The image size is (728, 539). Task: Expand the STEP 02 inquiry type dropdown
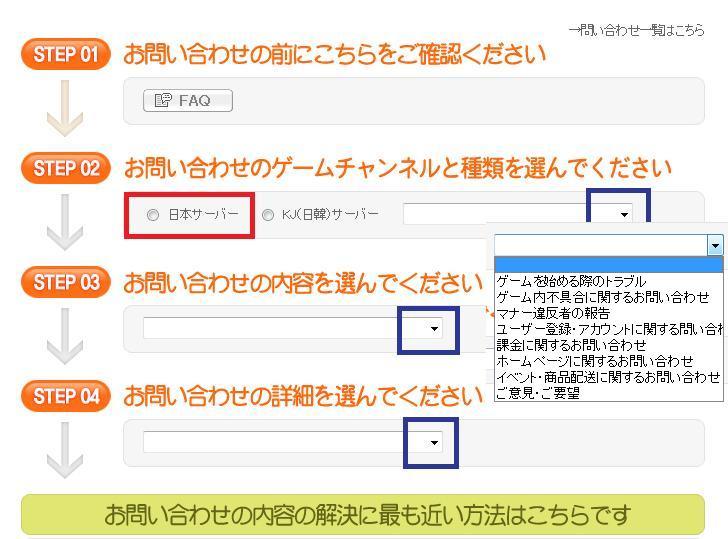624,214
